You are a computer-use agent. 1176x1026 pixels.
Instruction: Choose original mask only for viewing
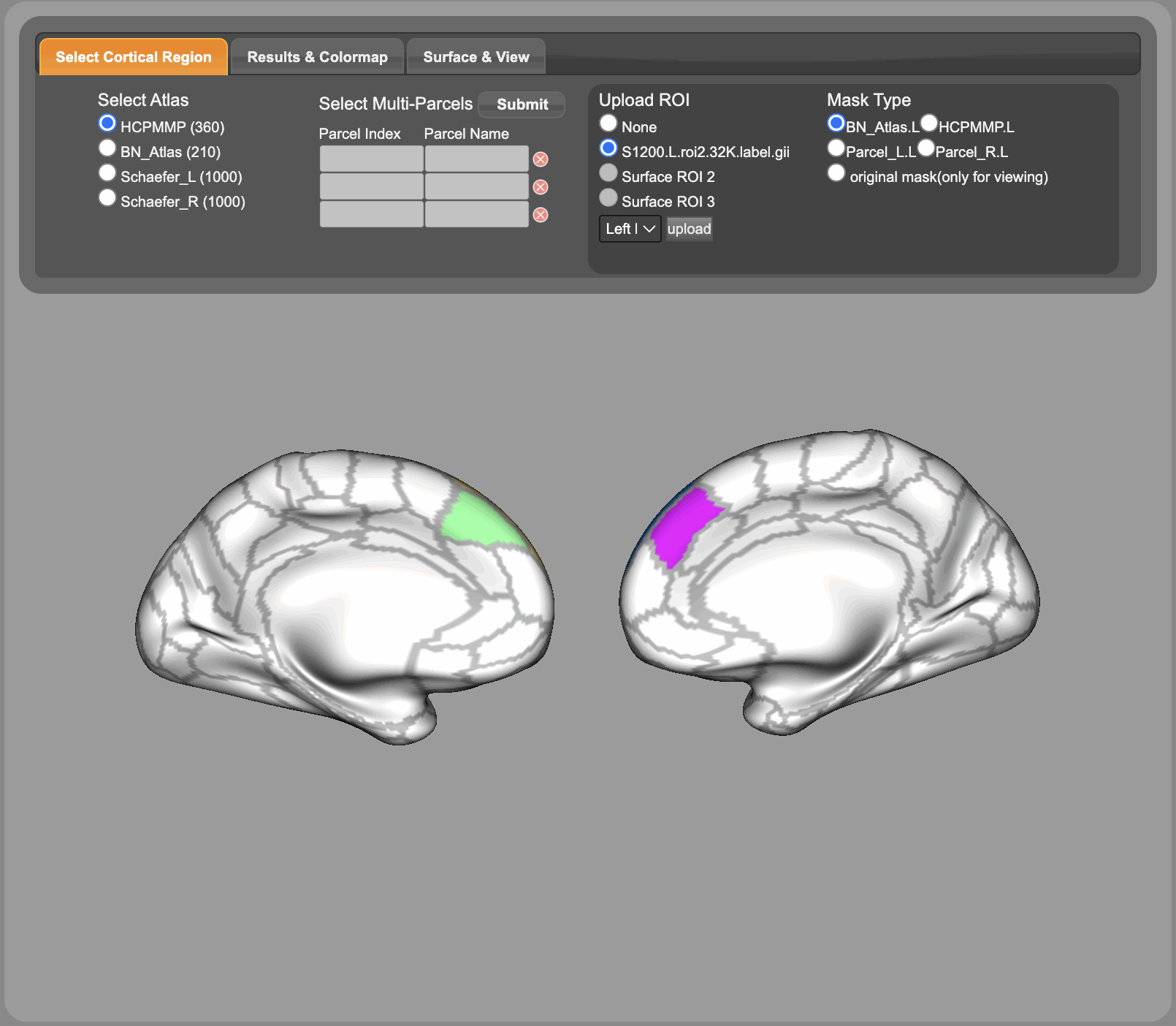836,173
